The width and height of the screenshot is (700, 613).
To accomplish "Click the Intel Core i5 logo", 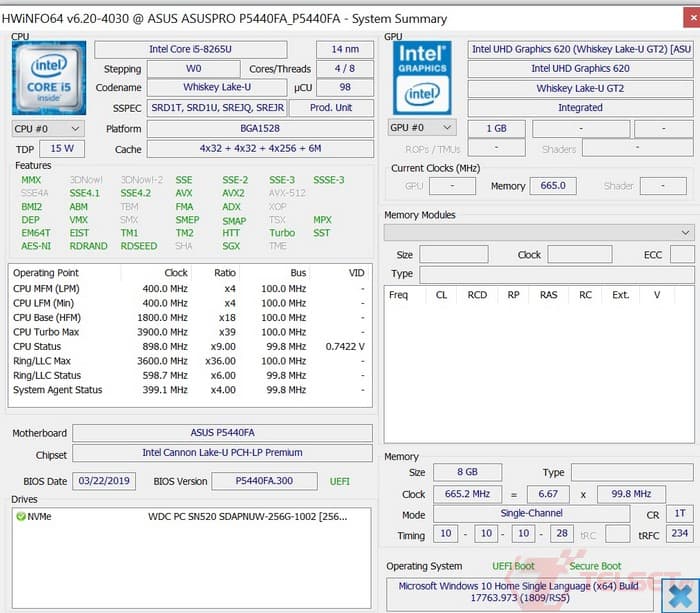I will 47,78.
